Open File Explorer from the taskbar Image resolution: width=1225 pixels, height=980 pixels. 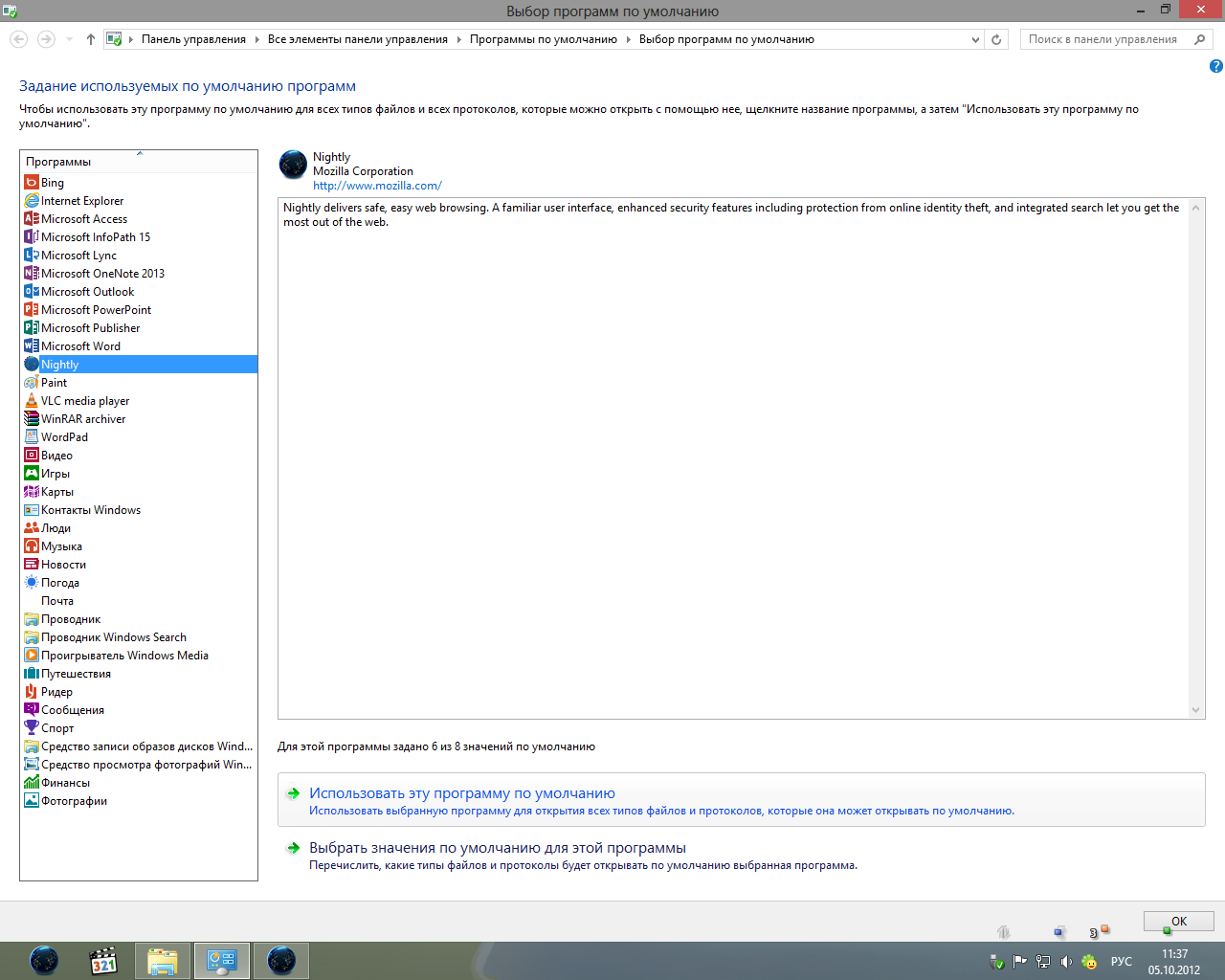(163, 961)
